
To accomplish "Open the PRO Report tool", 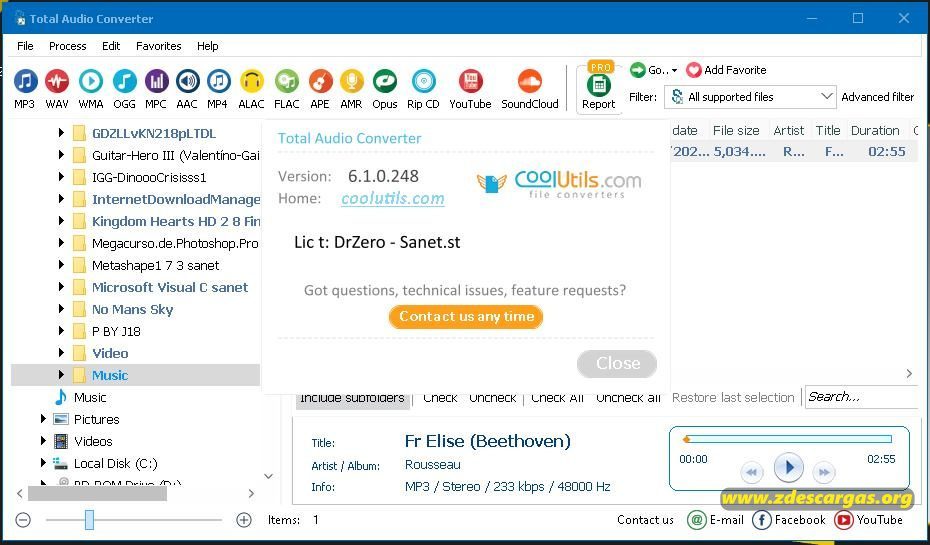I will pos(599,86).
